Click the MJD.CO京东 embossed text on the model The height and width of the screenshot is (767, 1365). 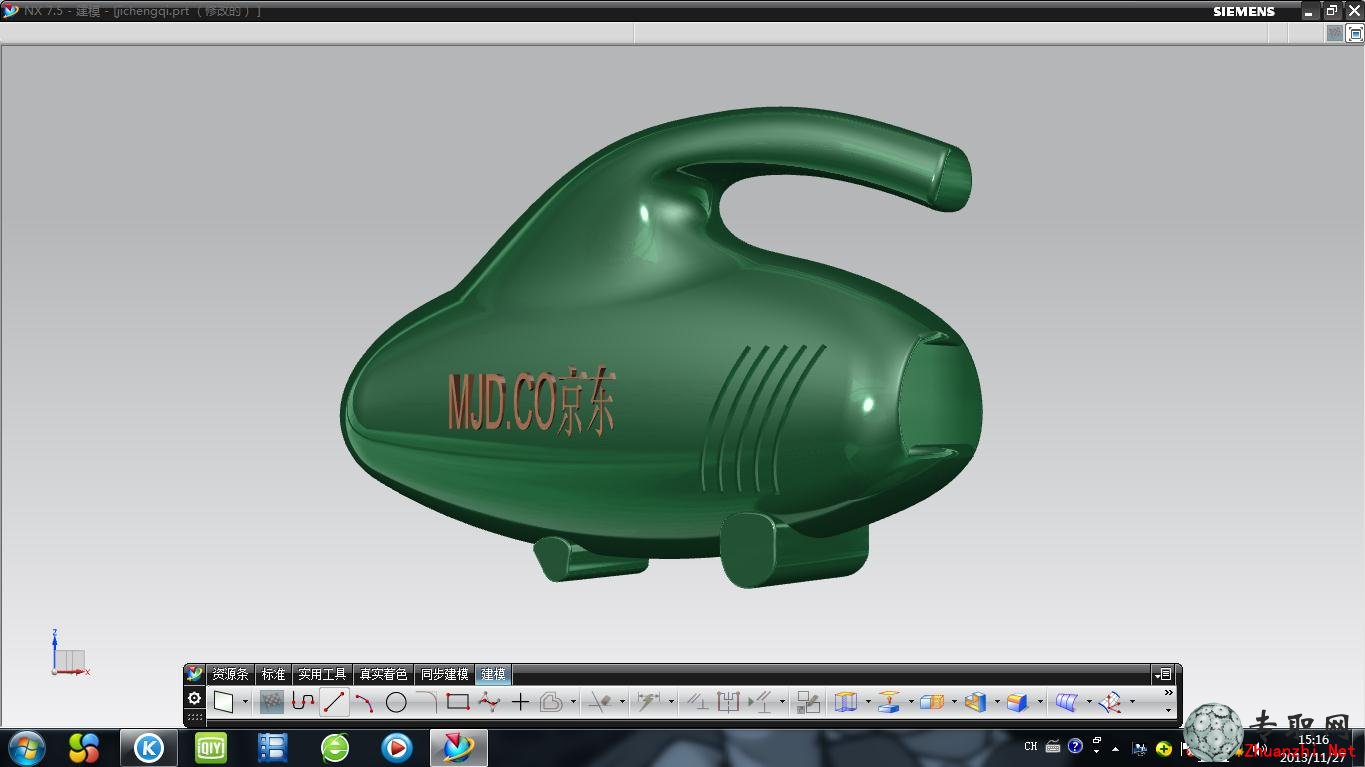point(531,401)
